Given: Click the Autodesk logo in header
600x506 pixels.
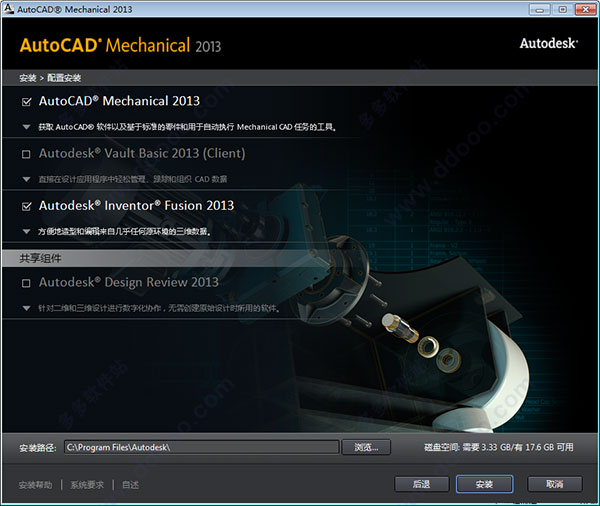Looking at the screenshot, I should pos(549,43).
